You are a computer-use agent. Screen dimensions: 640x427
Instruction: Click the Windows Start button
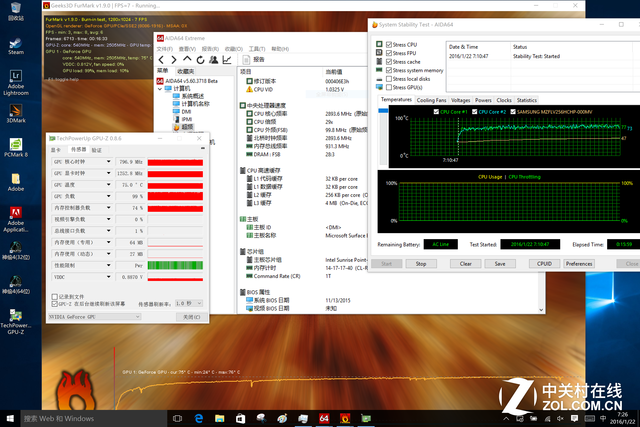[10, 418]
